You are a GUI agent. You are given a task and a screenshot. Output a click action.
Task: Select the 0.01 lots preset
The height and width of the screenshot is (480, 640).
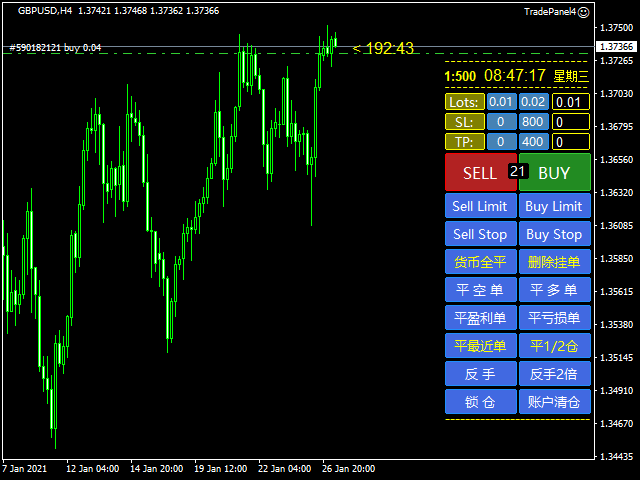pos(501,102)
